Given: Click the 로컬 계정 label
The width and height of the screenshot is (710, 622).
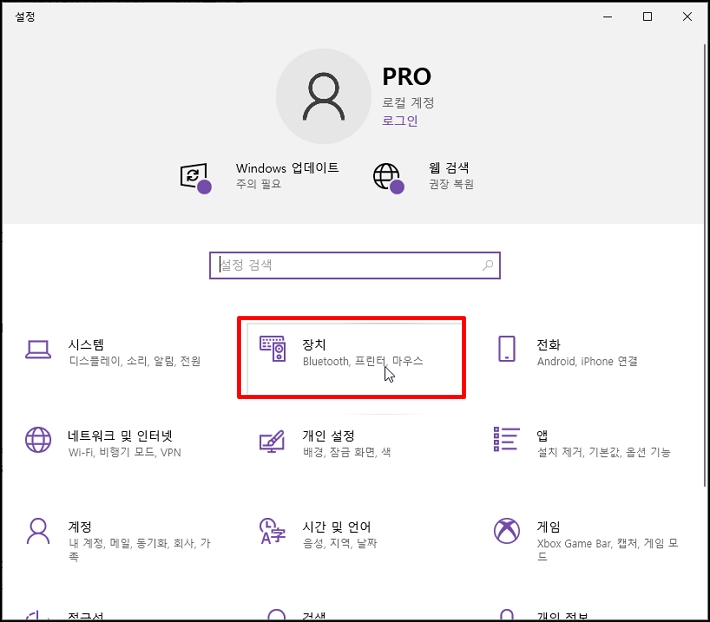Looking at the screenshot, I should [x=408, y=103].
